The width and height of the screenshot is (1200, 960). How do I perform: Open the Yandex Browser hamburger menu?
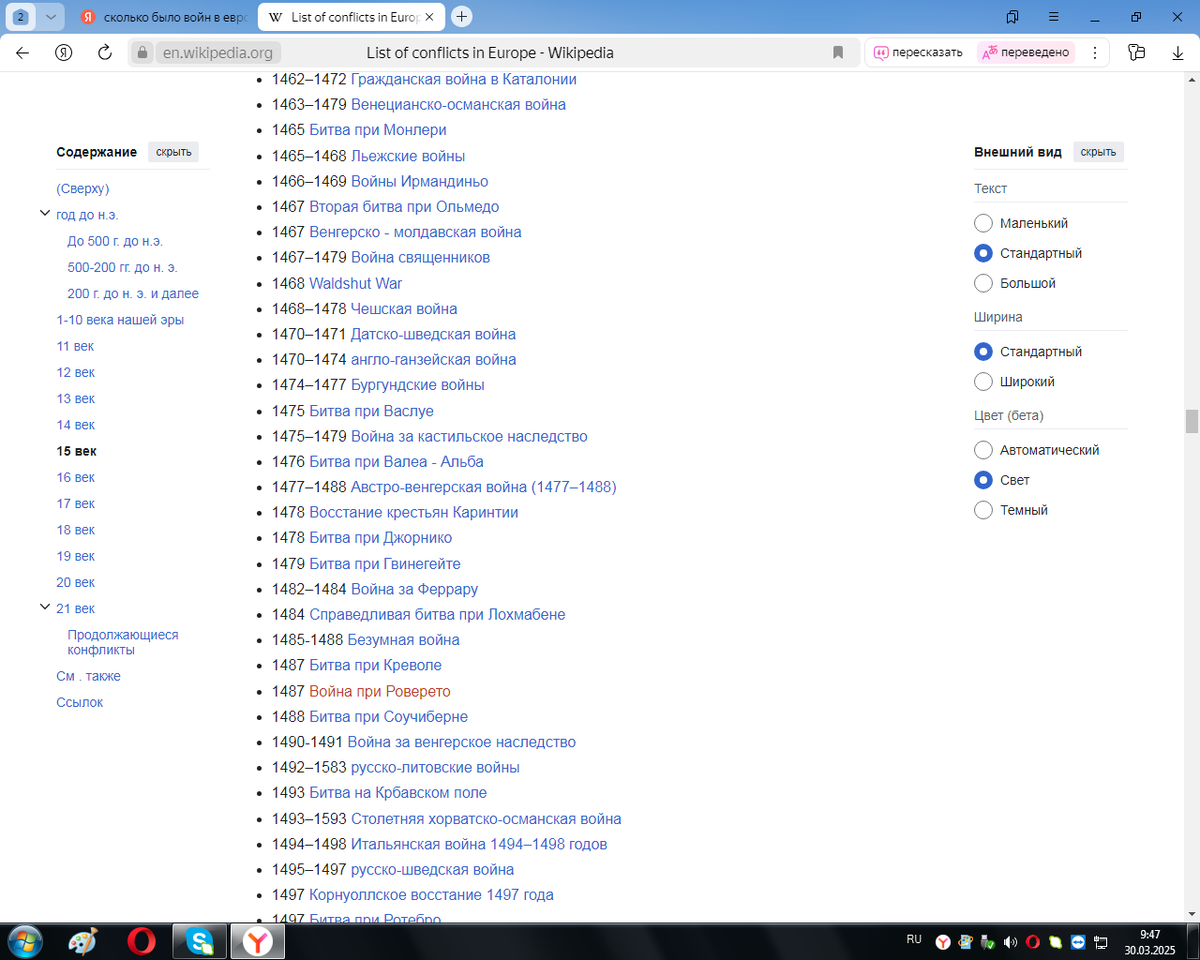pos(1054,17)
